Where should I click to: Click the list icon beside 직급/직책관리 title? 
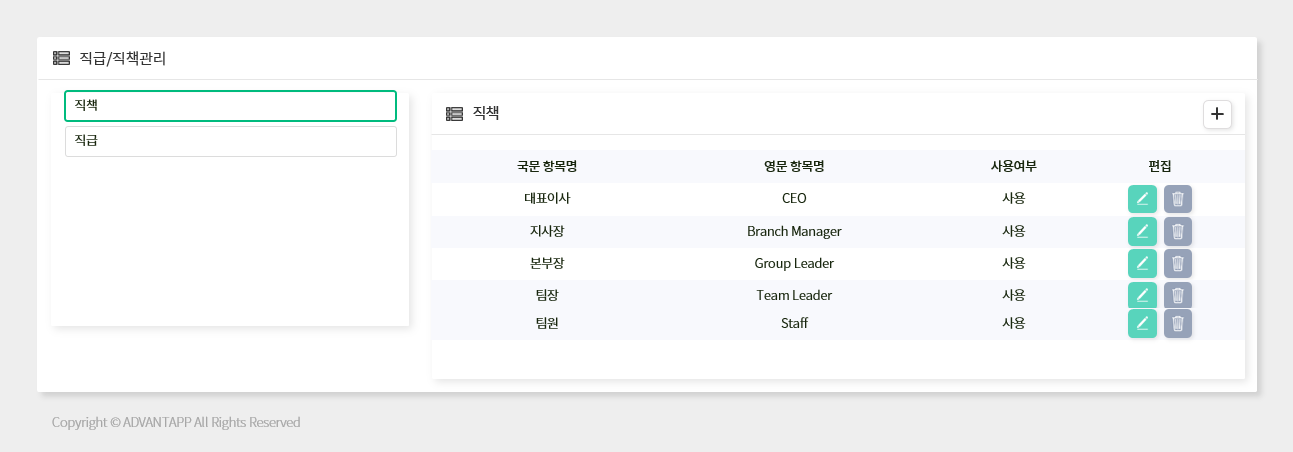61,59
